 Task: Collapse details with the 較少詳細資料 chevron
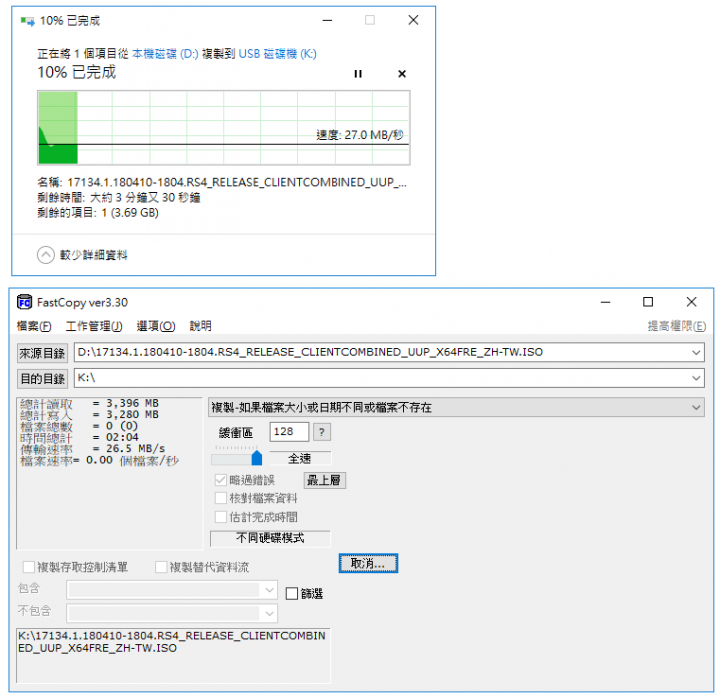click(x=45, y=255)
